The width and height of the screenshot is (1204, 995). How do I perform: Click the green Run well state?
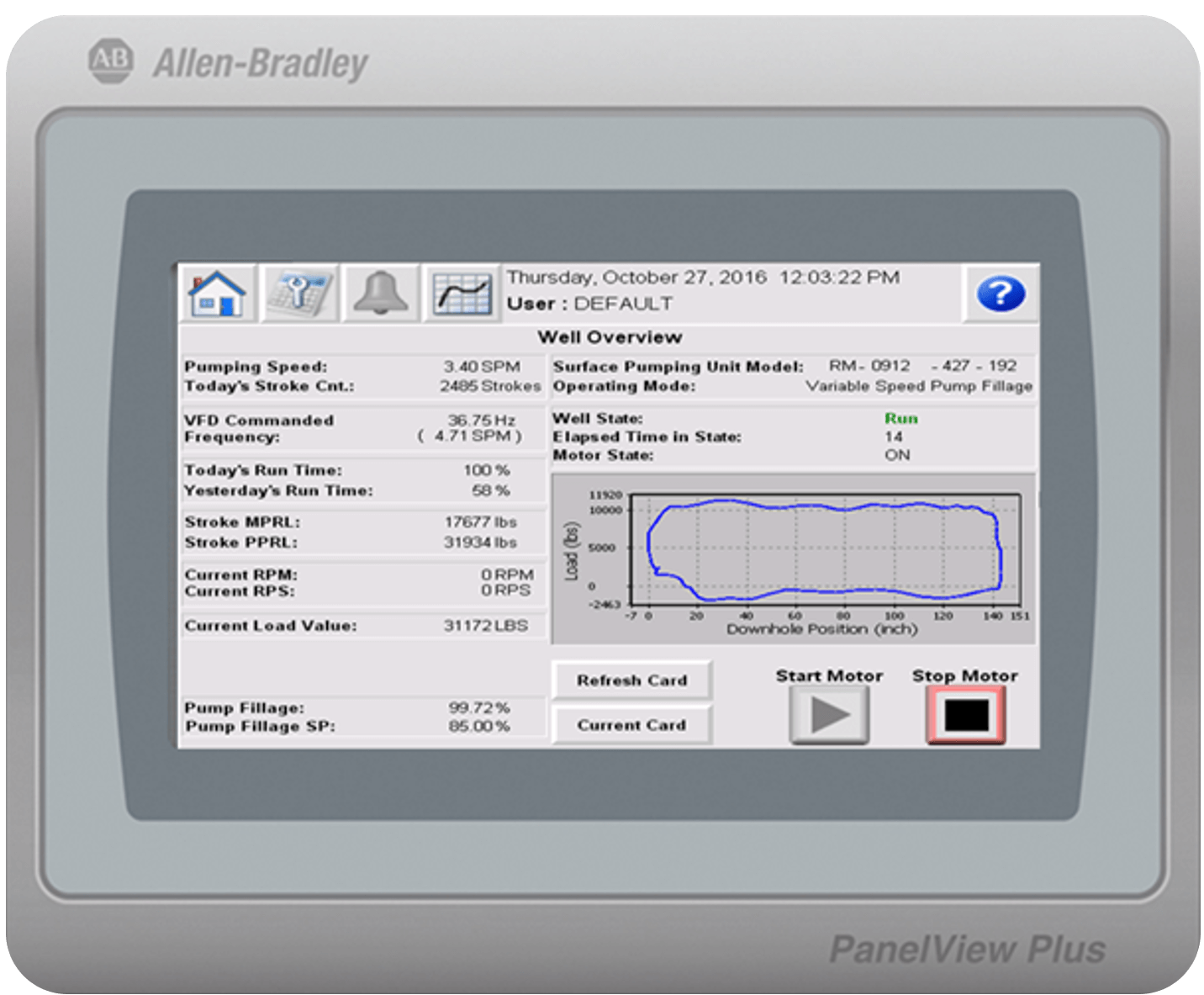tap(901, 418)
